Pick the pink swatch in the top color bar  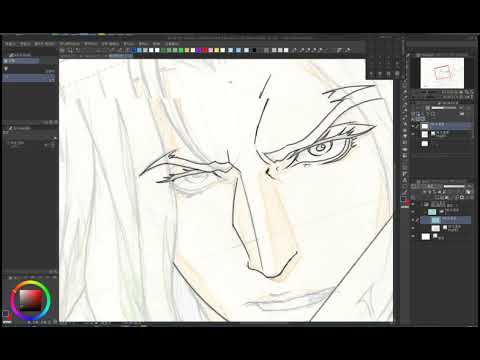[x=211, y=50]
